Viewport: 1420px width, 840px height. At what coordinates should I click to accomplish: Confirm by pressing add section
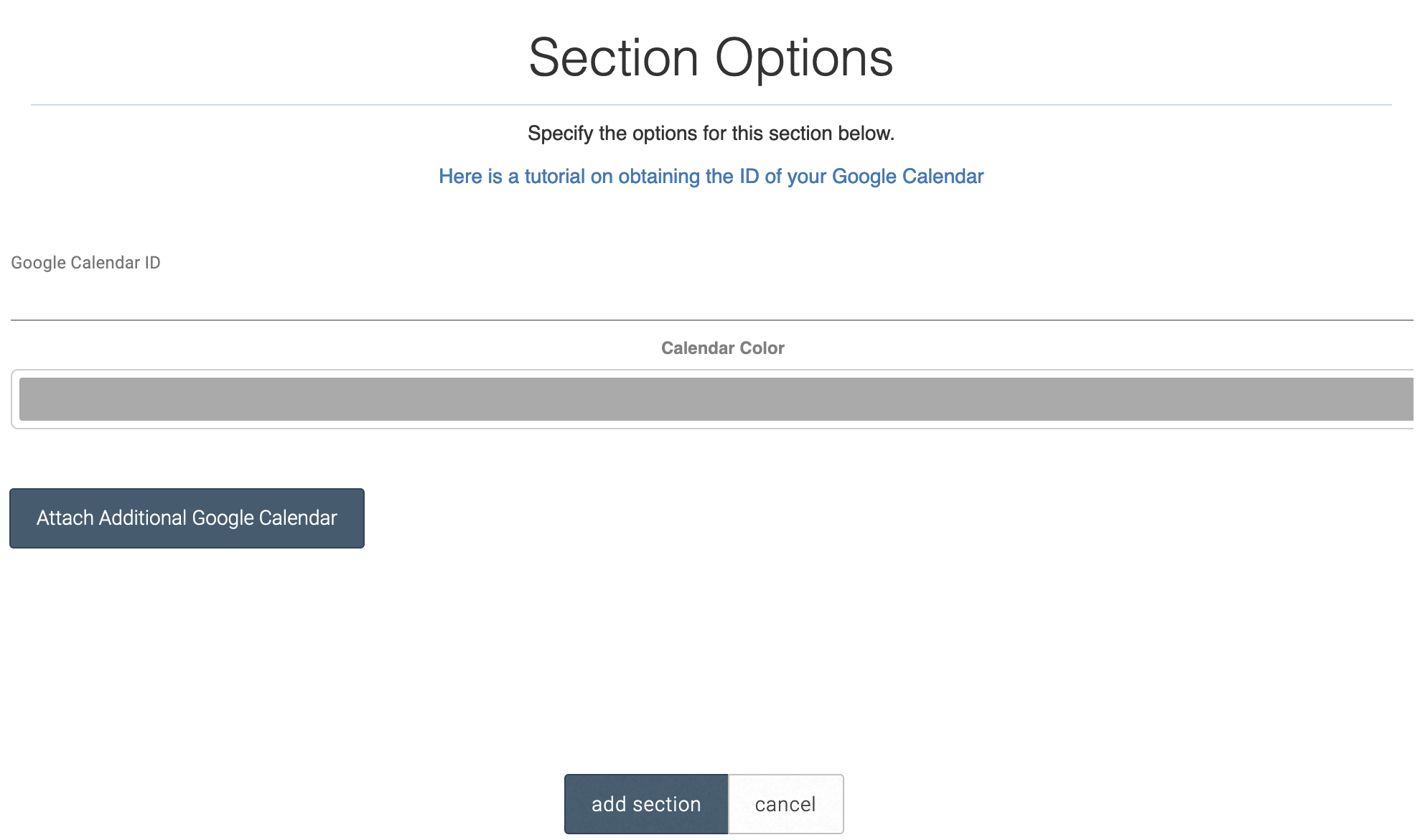646,804
